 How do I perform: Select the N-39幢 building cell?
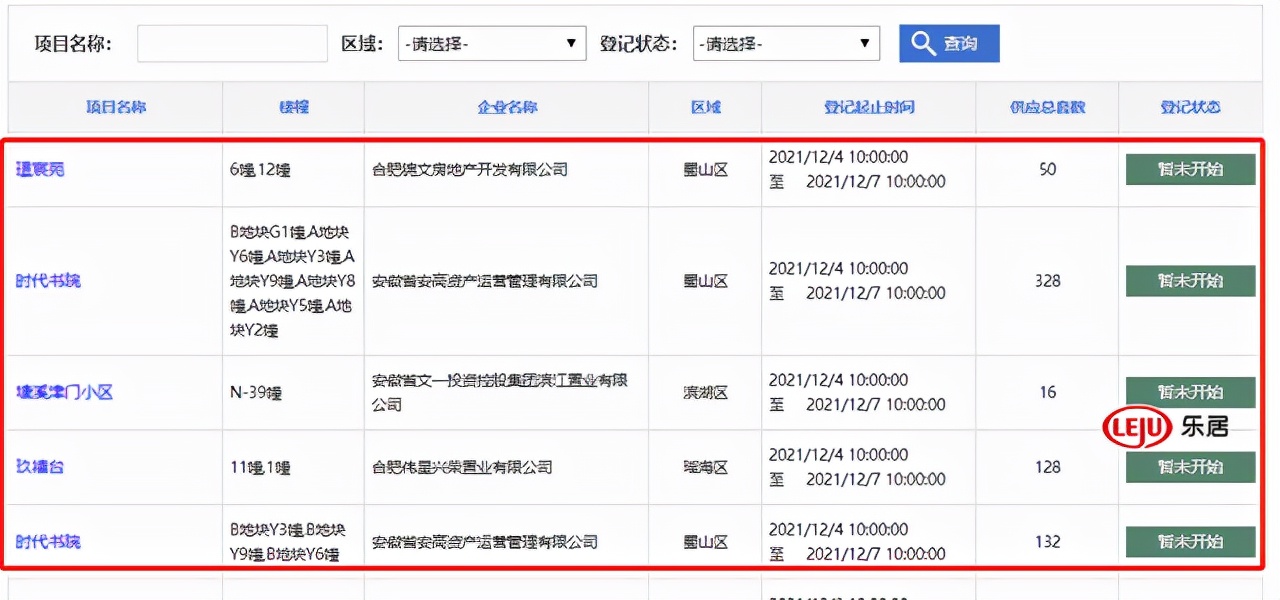pos(256,393)
